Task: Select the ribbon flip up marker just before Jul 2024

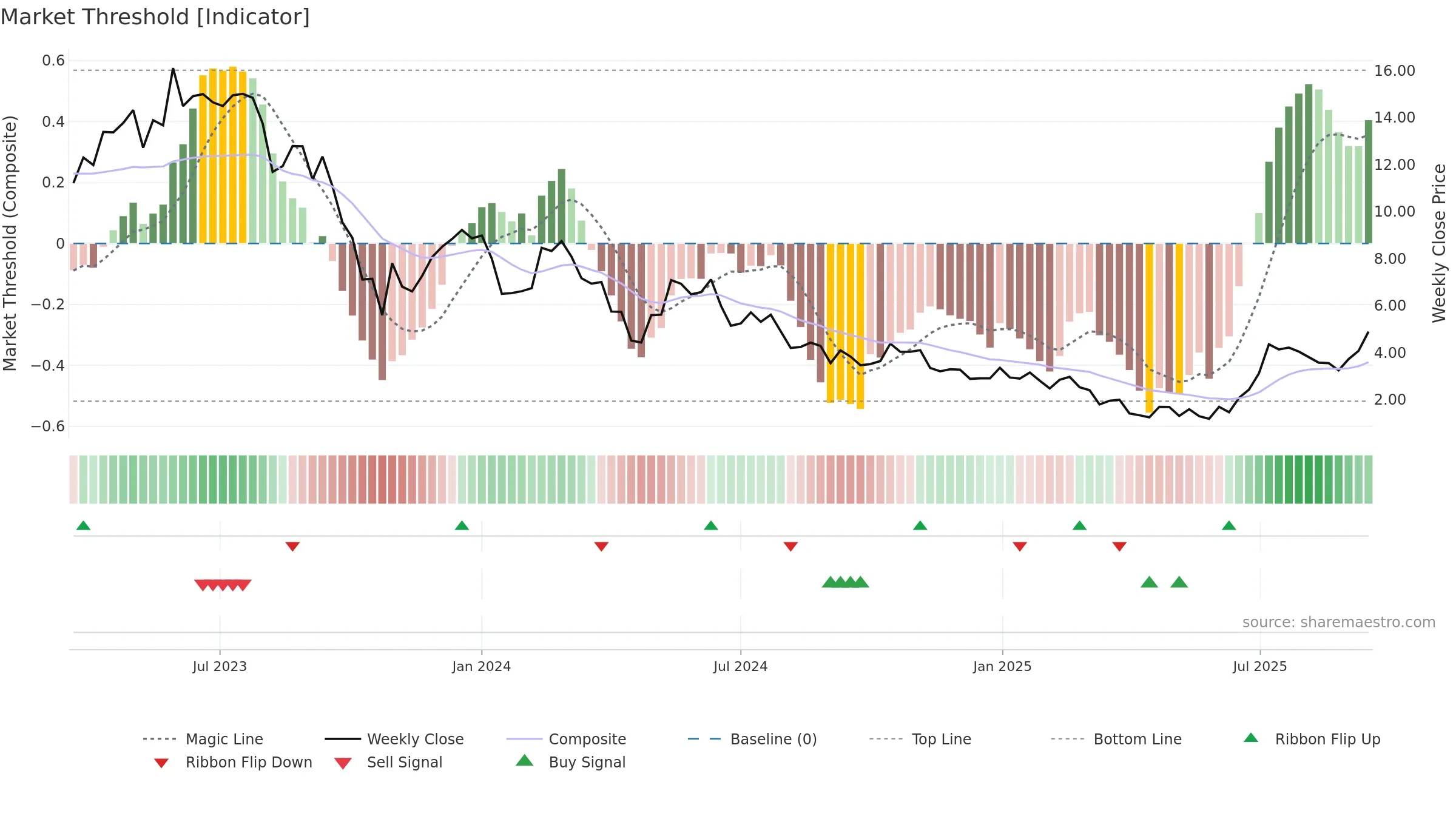Action: tap(711, 525)
